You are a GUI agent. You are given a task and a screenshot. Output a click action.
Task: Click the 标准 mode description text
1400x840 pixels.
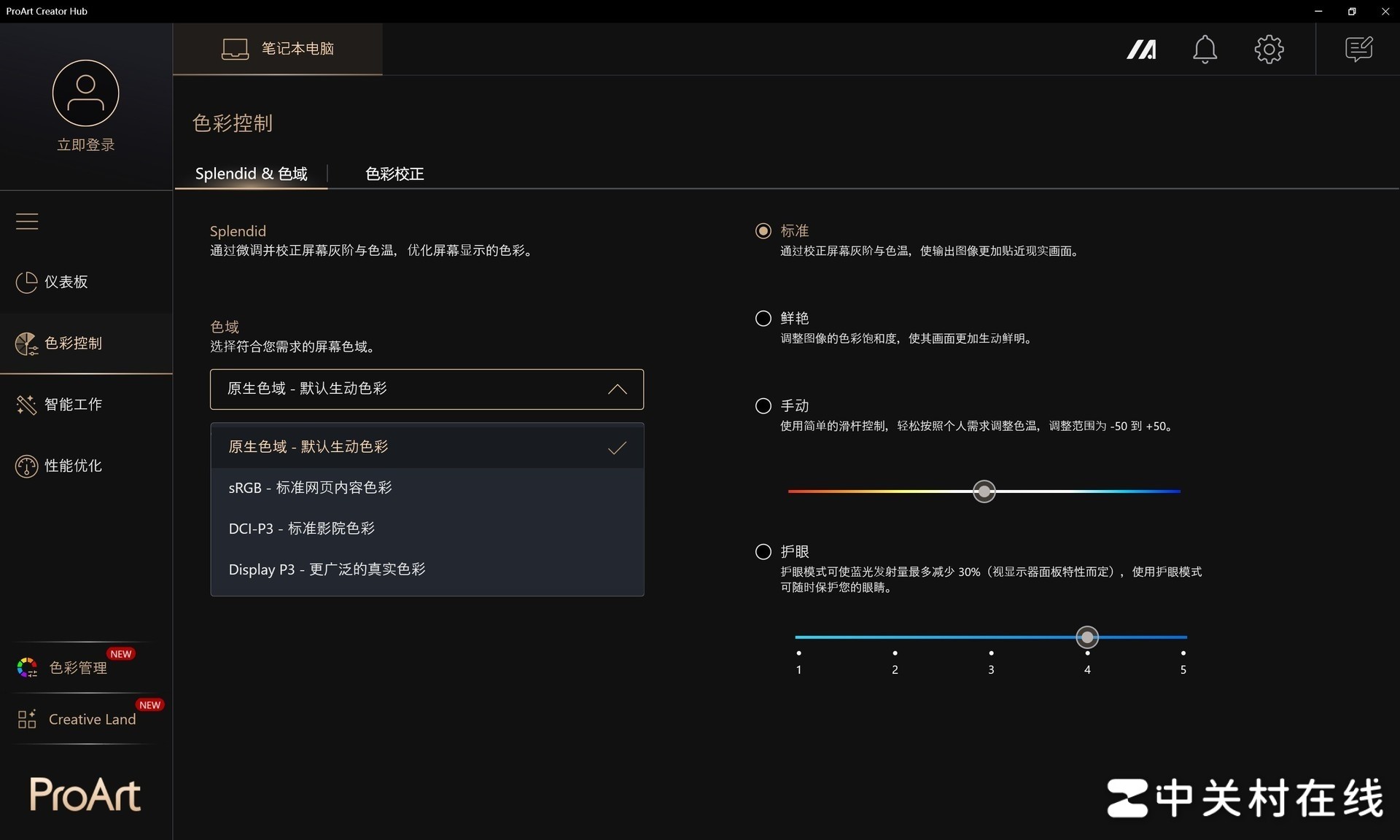tap(930, 251)
